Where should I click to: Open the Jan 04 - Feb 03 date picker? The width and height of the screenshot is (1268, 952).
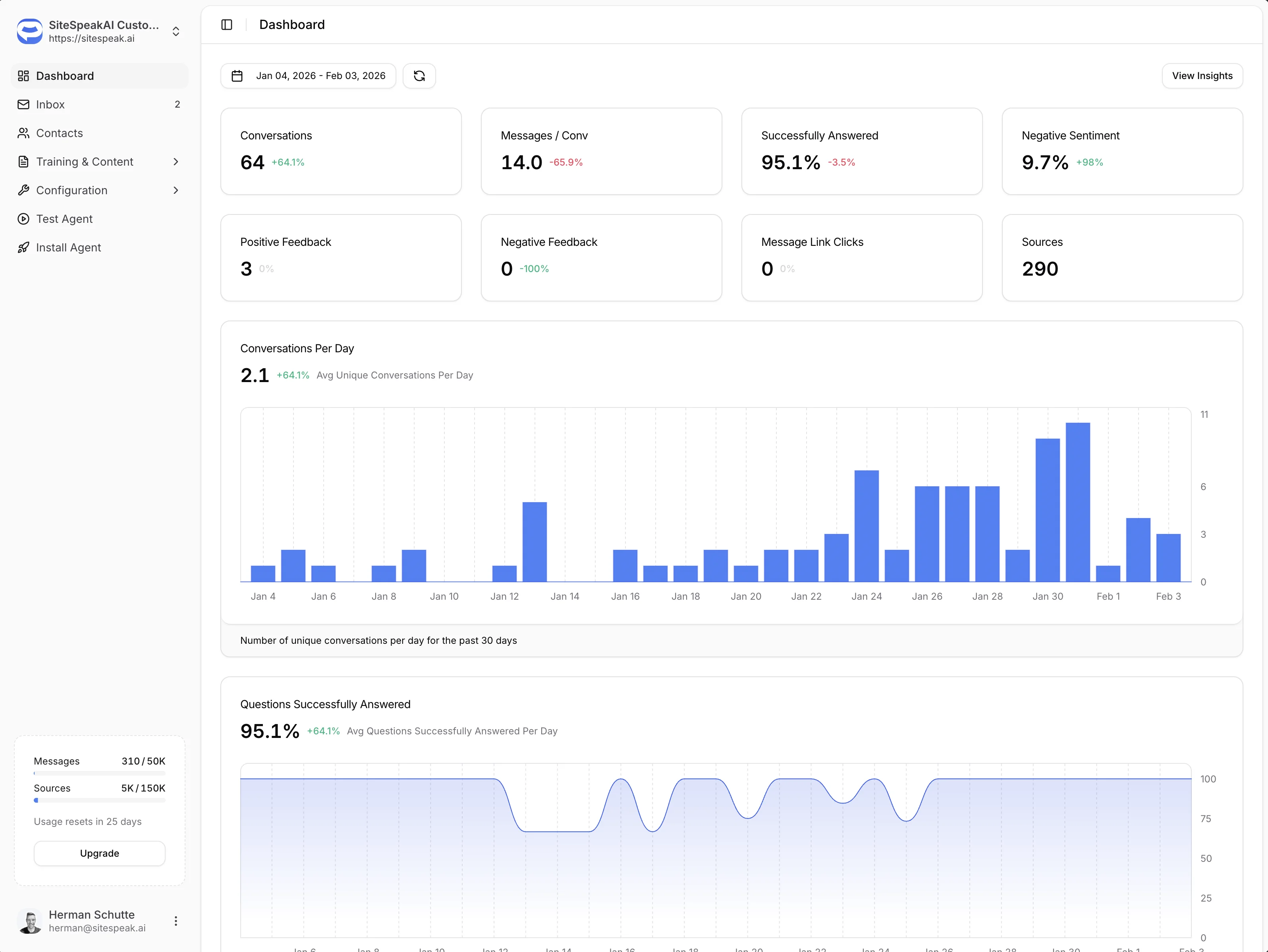[x=320, y=75]
